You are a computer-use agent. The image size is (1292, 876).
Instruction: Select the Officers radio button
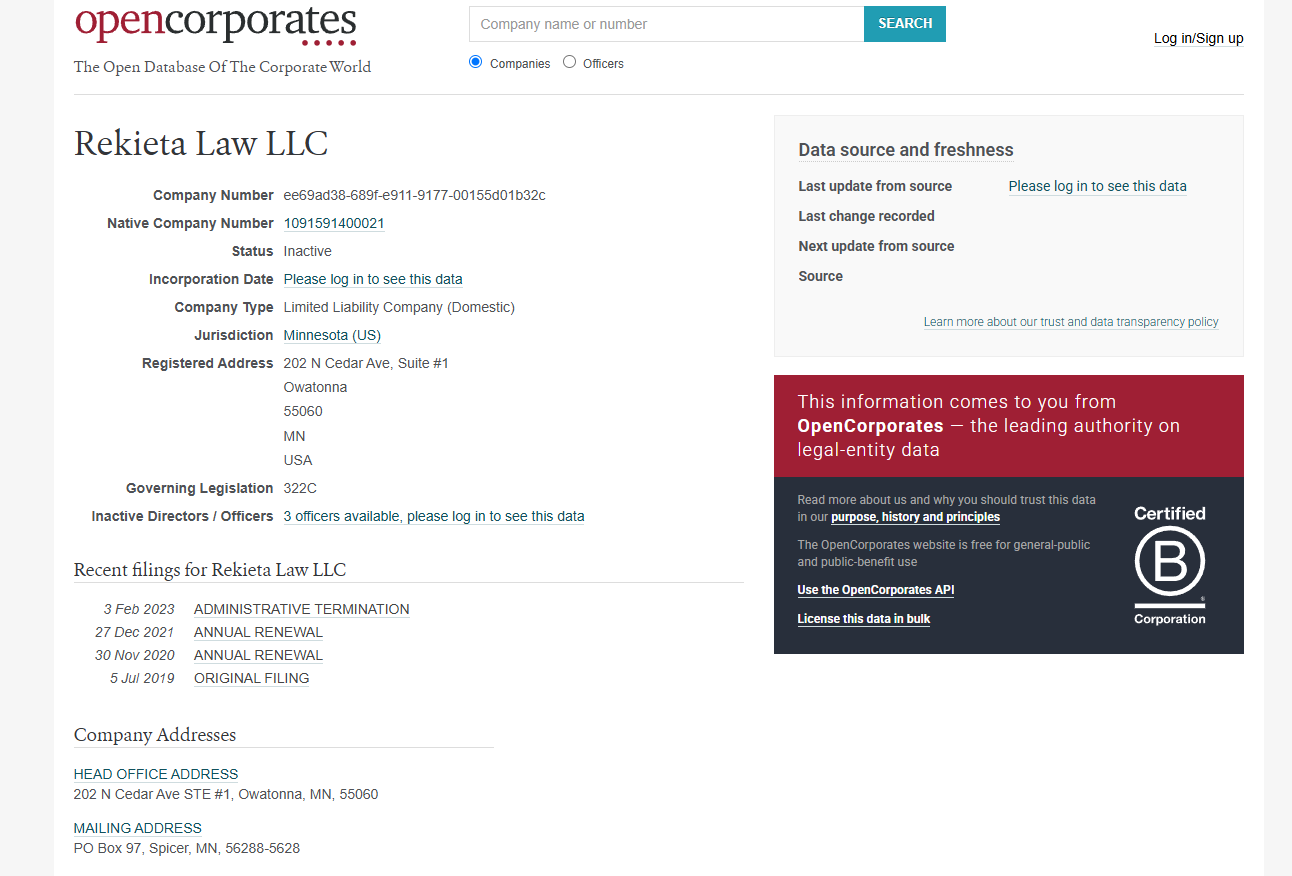569,62
